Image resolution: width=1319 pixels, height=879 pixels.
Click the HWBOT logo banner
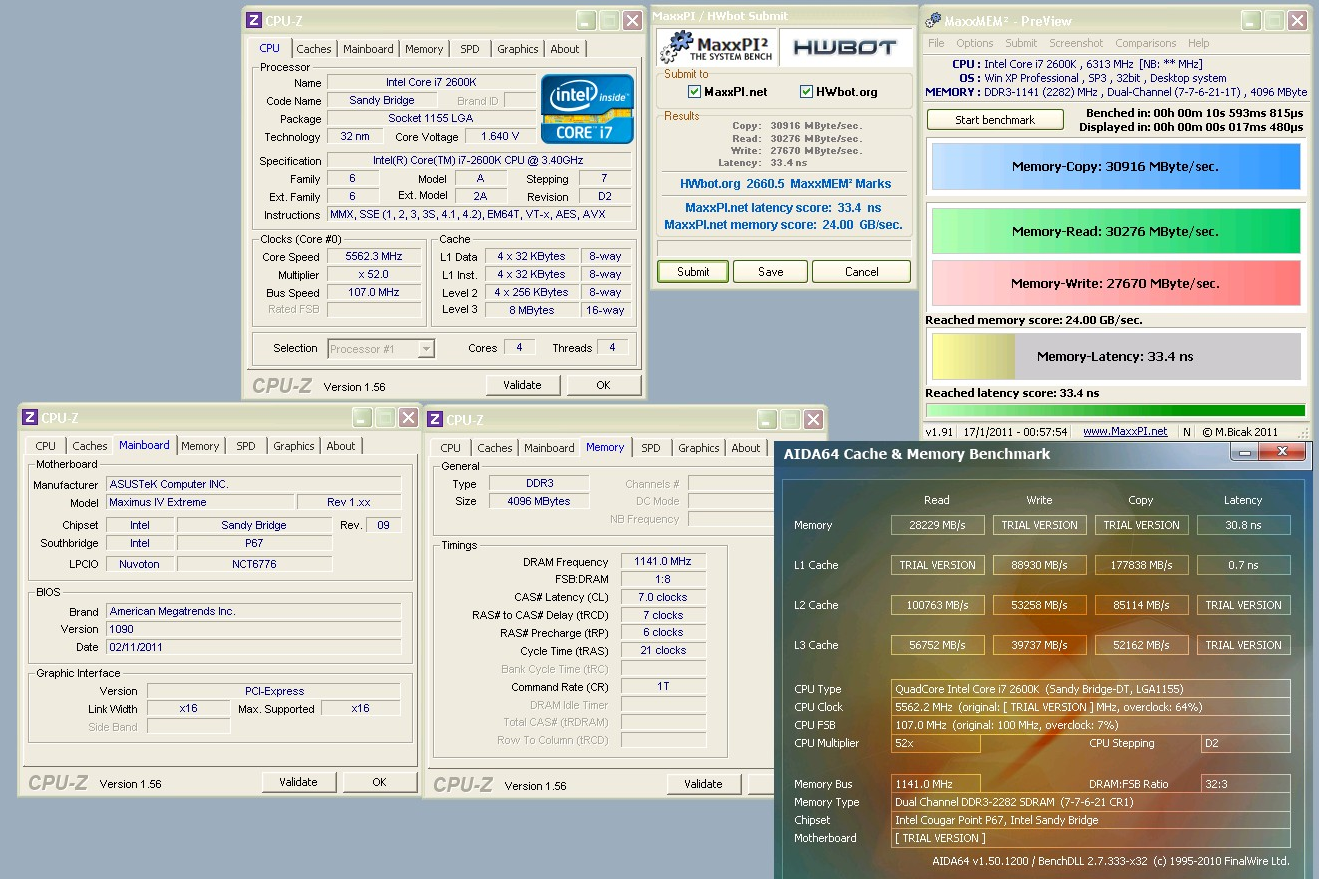tap(846, 47)
